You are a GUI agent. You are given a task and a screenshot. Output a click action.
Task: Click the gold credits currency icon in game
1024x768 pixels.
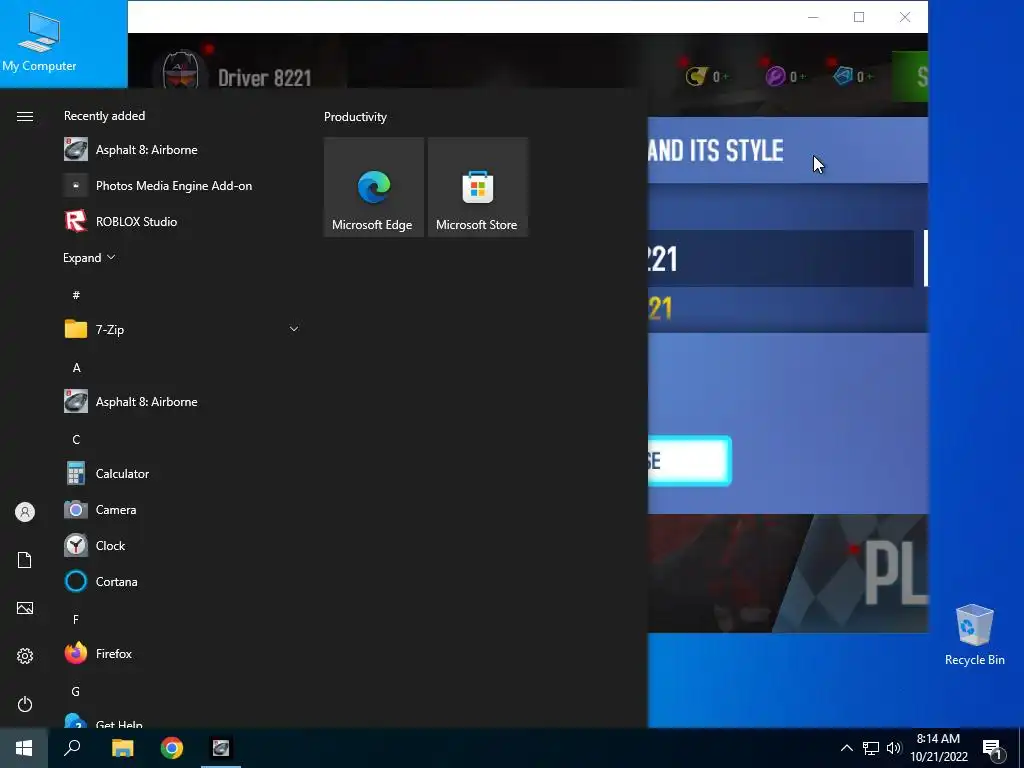(x=696, y=76)
